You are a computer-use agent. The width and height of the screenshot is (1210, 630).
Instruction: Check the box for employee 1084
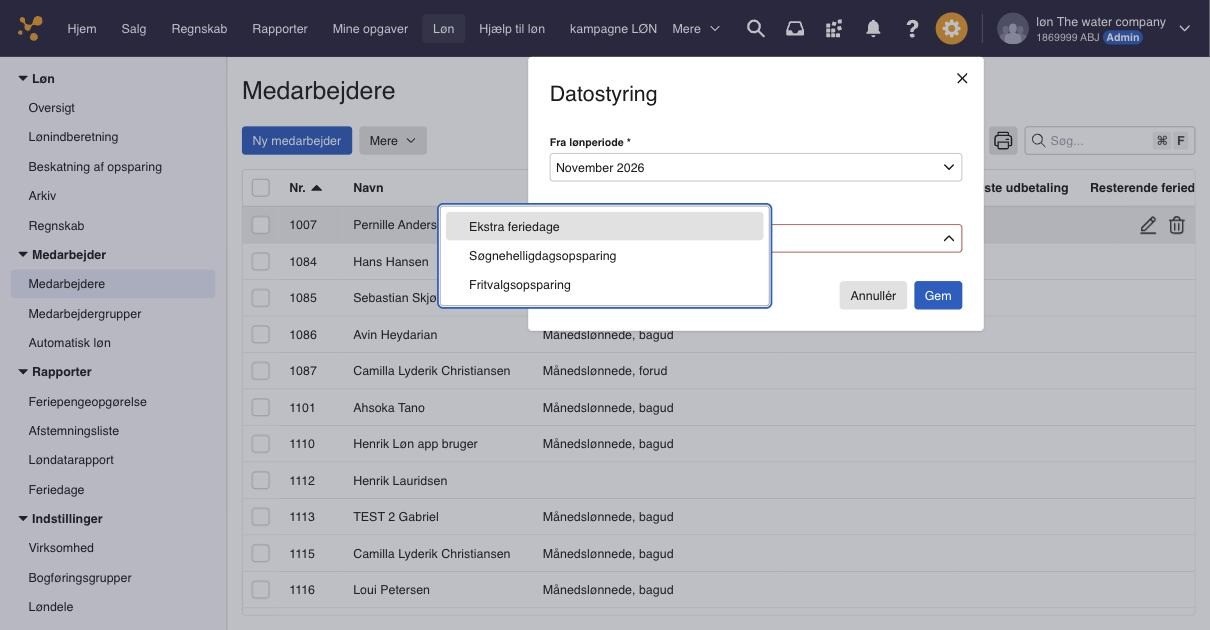tap(261, 262)
